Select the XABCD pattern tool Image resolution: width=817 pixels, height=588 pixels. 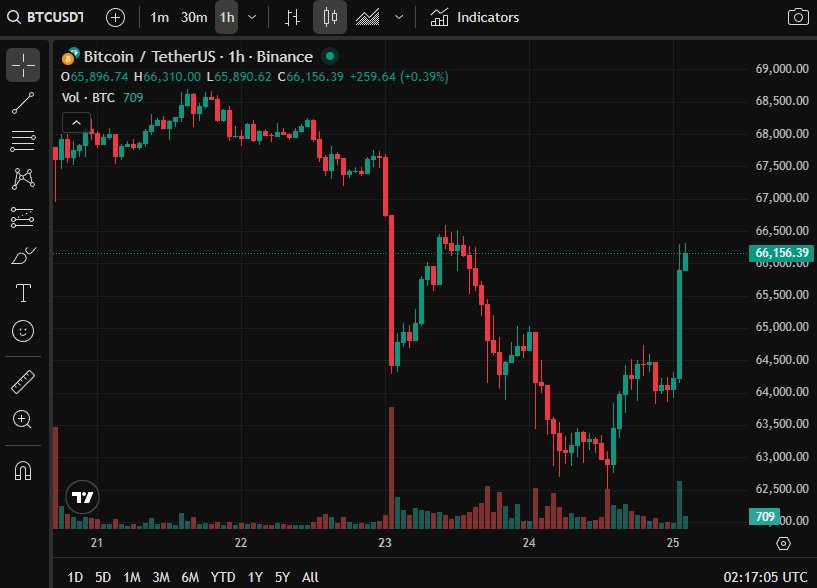click(x=22, y=179)
